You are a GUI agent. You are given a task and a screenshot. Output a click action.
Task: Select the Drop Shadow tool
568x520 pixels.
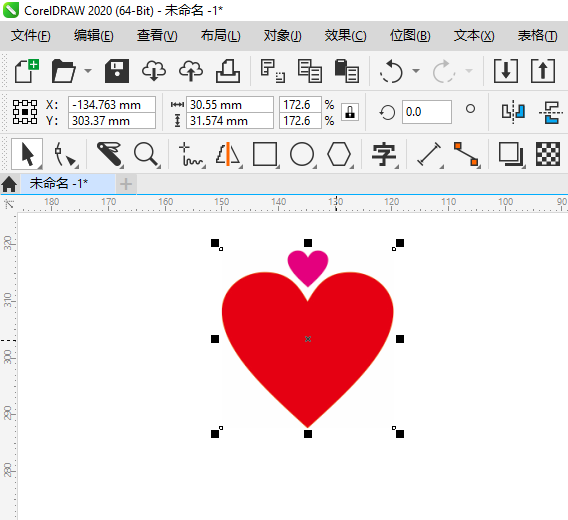(511, 154)
